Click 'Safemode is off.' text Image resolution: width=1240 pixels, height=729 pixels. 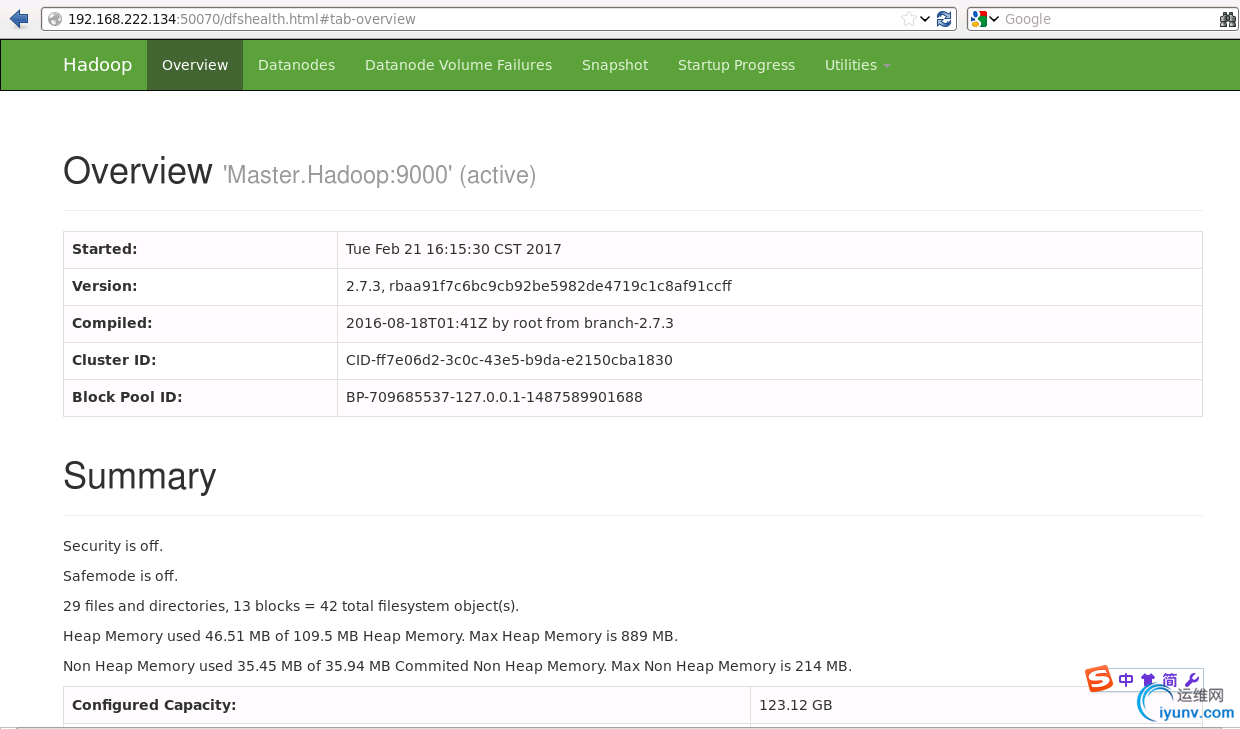[x=121, y=576]
